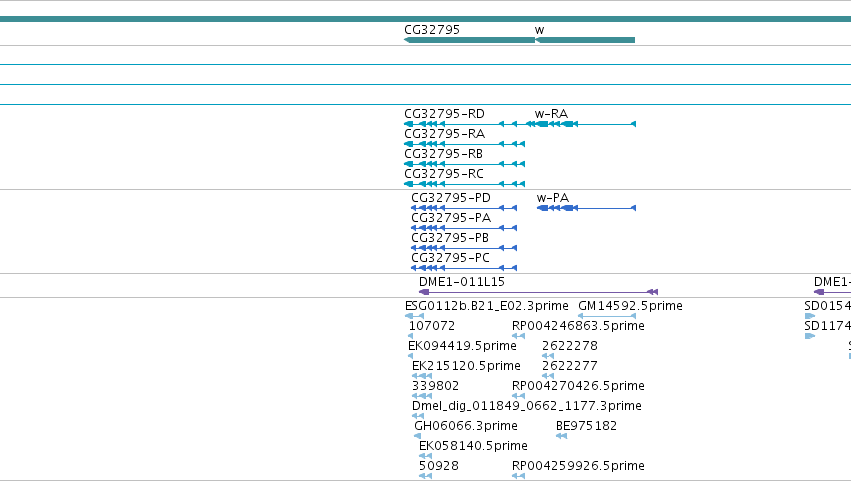Click the 2622278 feature label

[570, 346]
